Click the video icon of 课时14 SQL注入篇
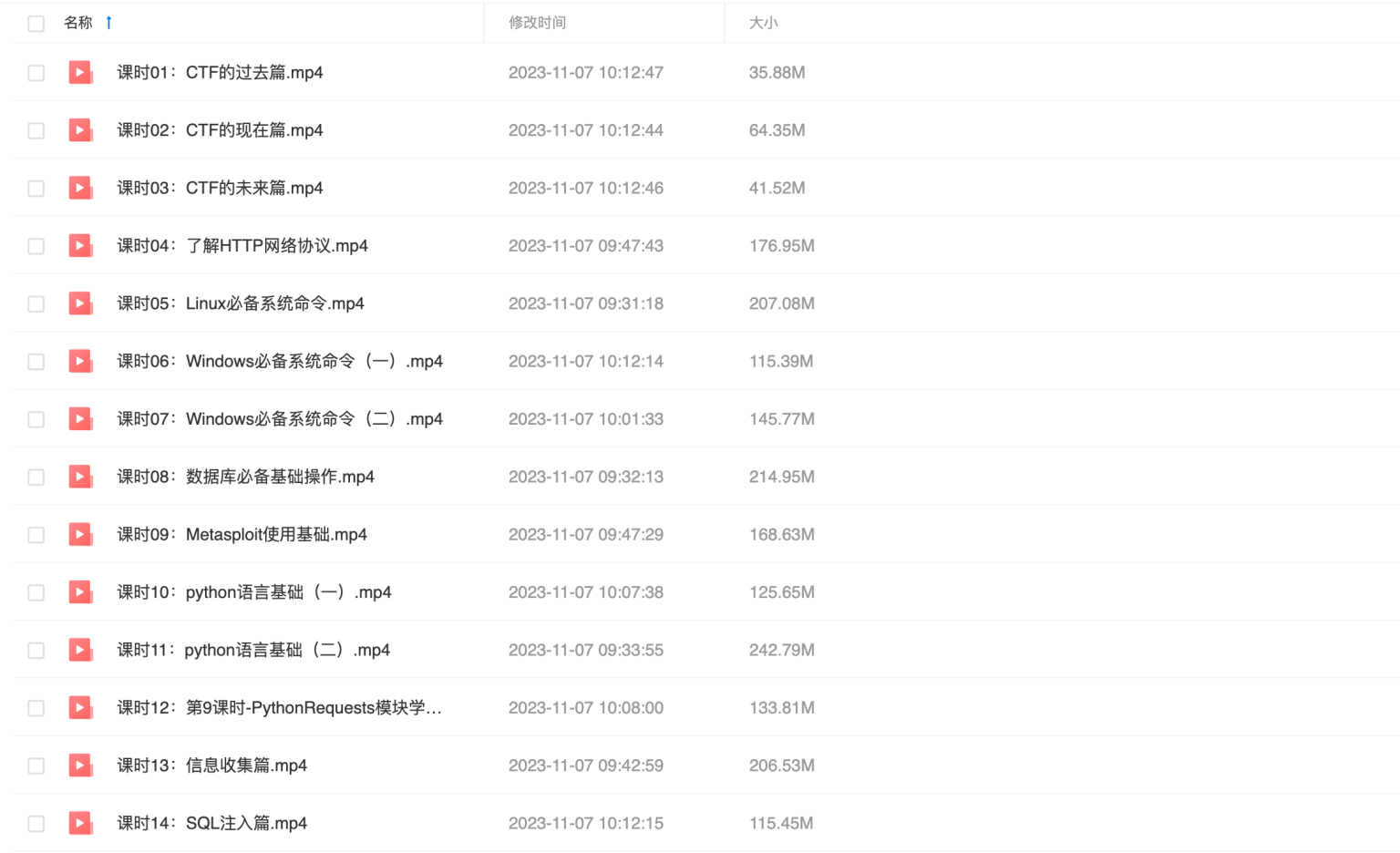Screen dimensions: 1400x853 point(80,823)
